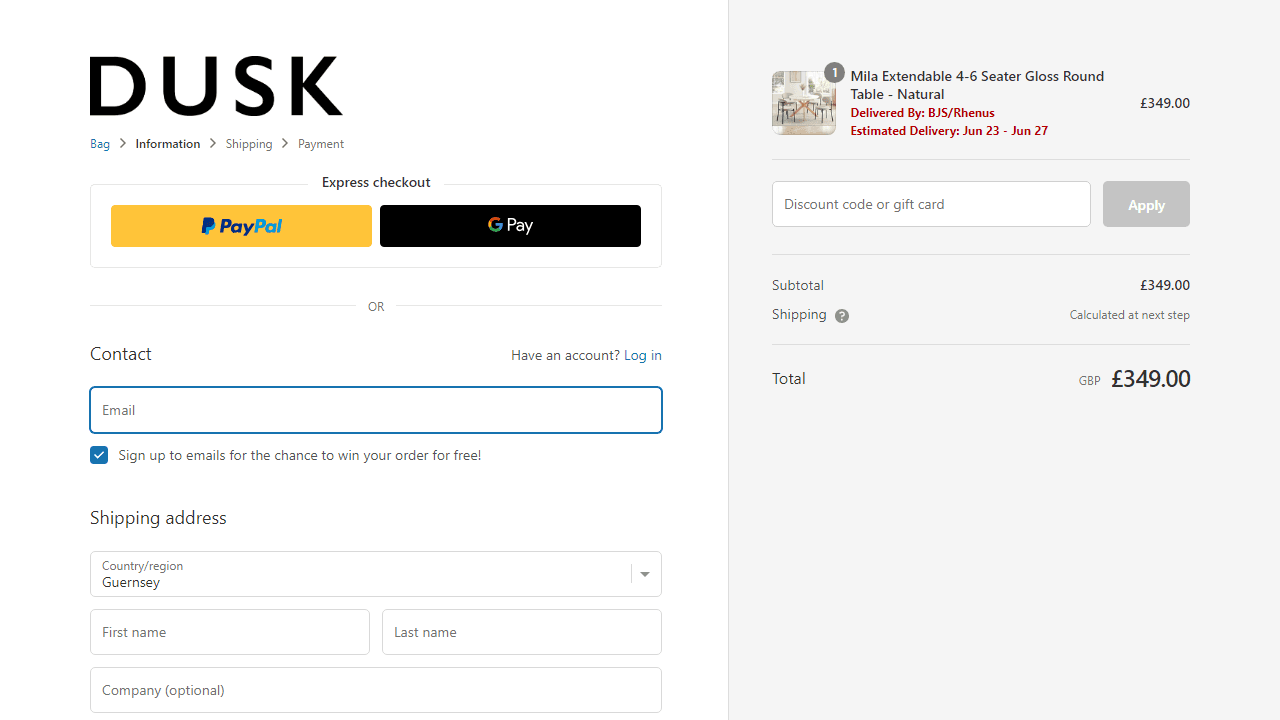1280x720 pixels.
Task: Click the Calculated at next step text
Action: point(1130,315)
